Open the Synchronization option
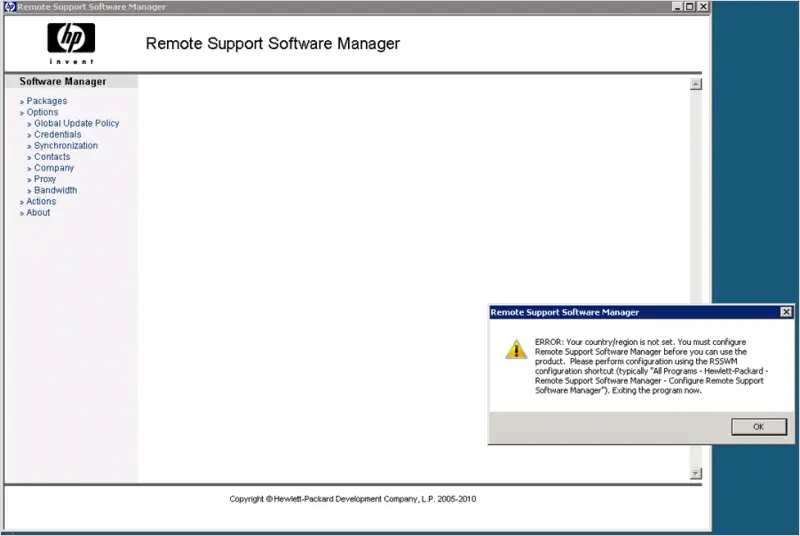Image resolution: width=800 pixels, height=536 pixels. click(x=66, y=146)
